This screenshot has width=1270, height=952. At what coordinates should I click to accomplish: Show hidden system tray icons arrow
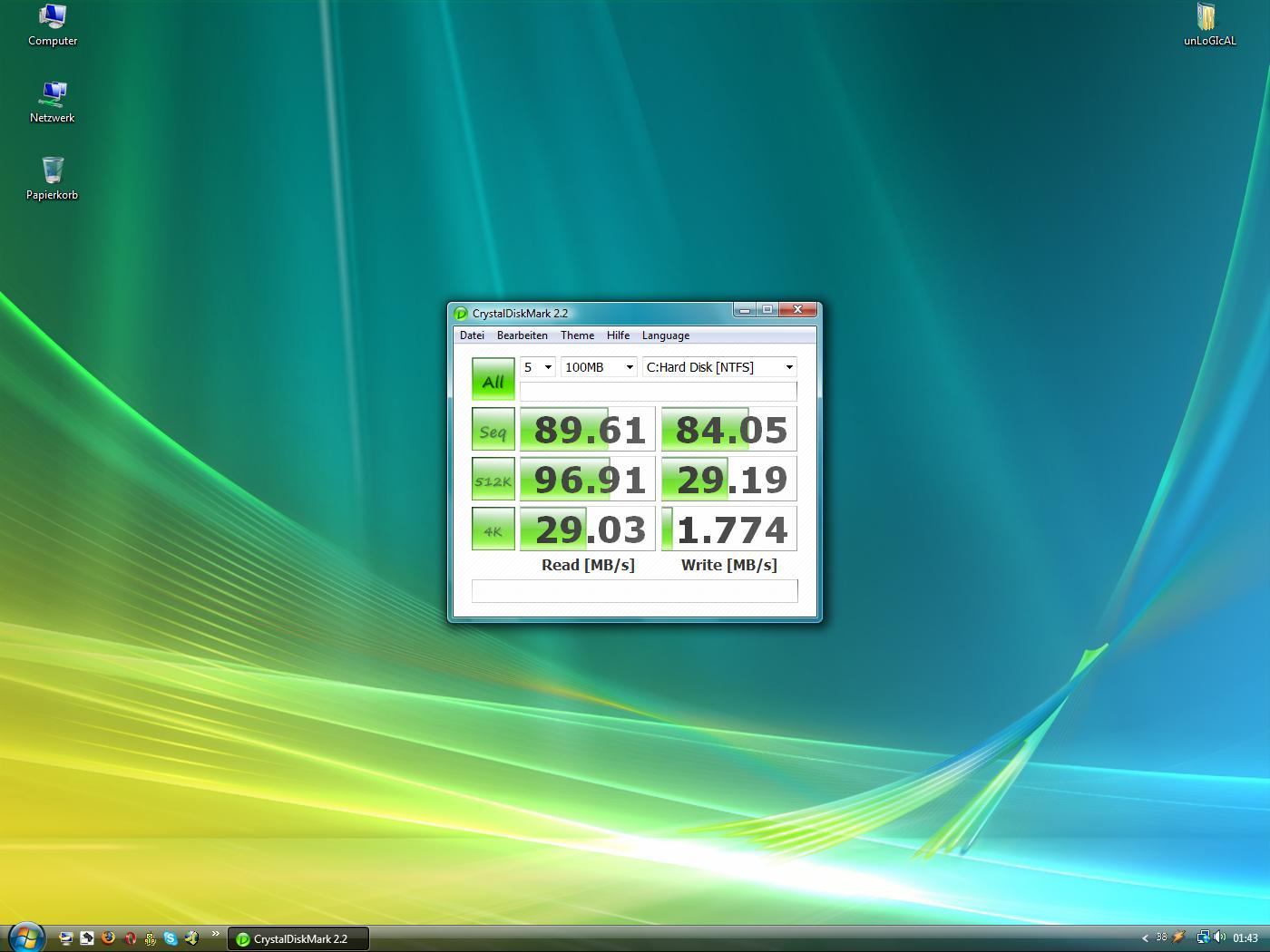[1145, 938]
